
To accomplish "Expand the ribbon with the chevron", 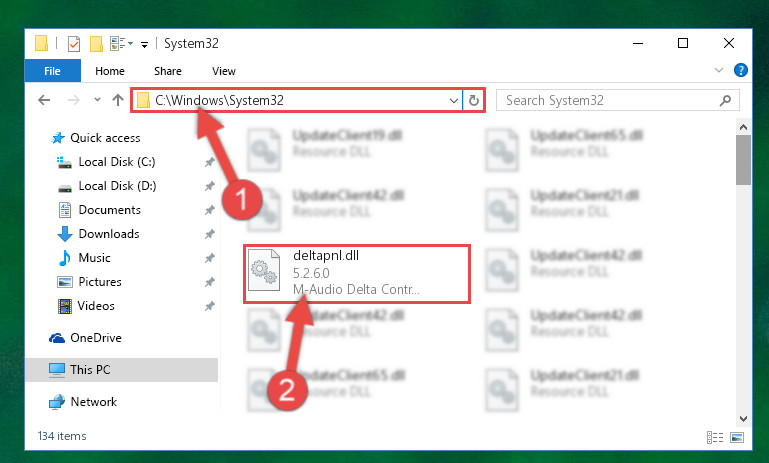I will tap(718, 70).
